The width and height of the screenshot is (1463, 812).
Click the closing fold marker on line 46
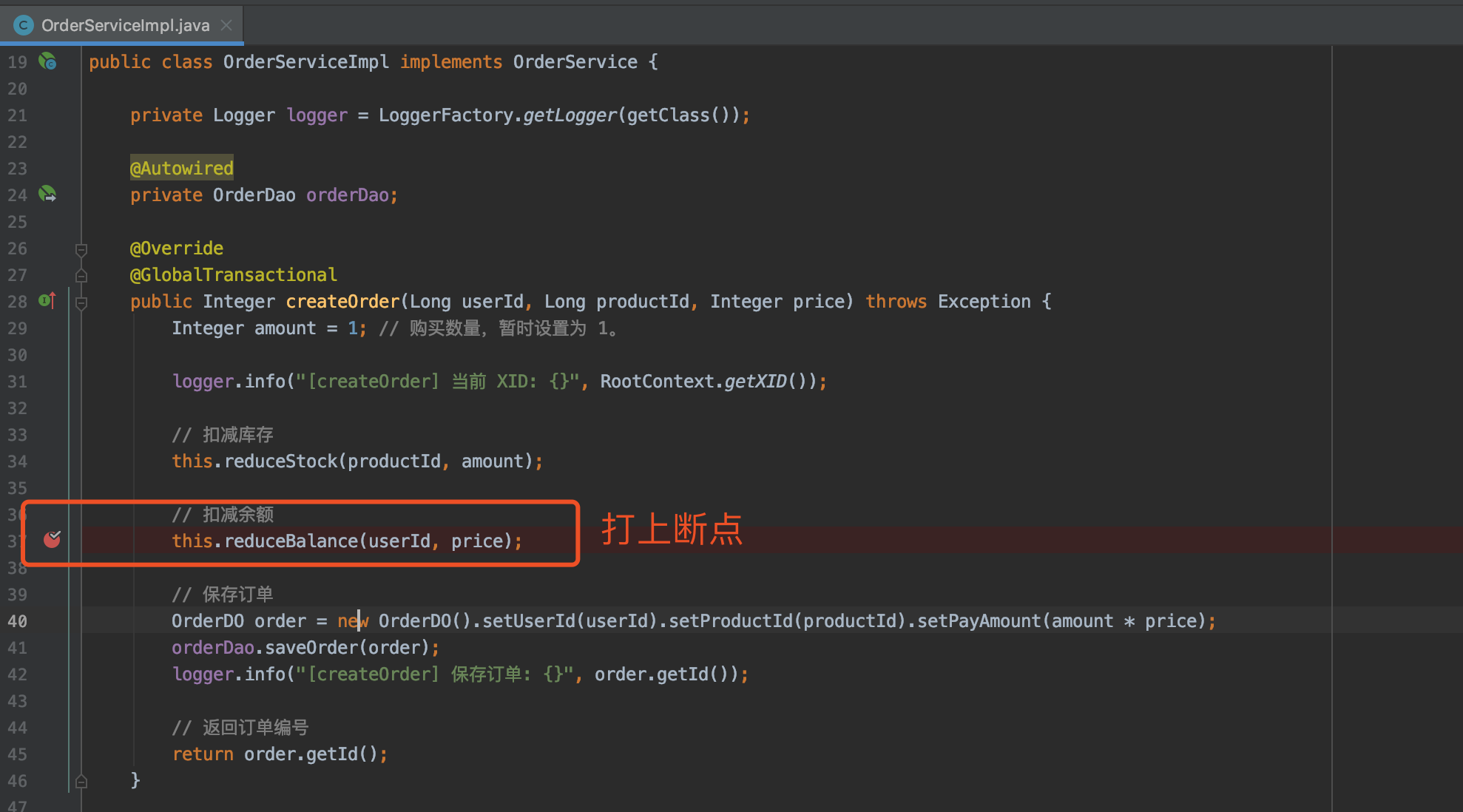pos(81,781)
